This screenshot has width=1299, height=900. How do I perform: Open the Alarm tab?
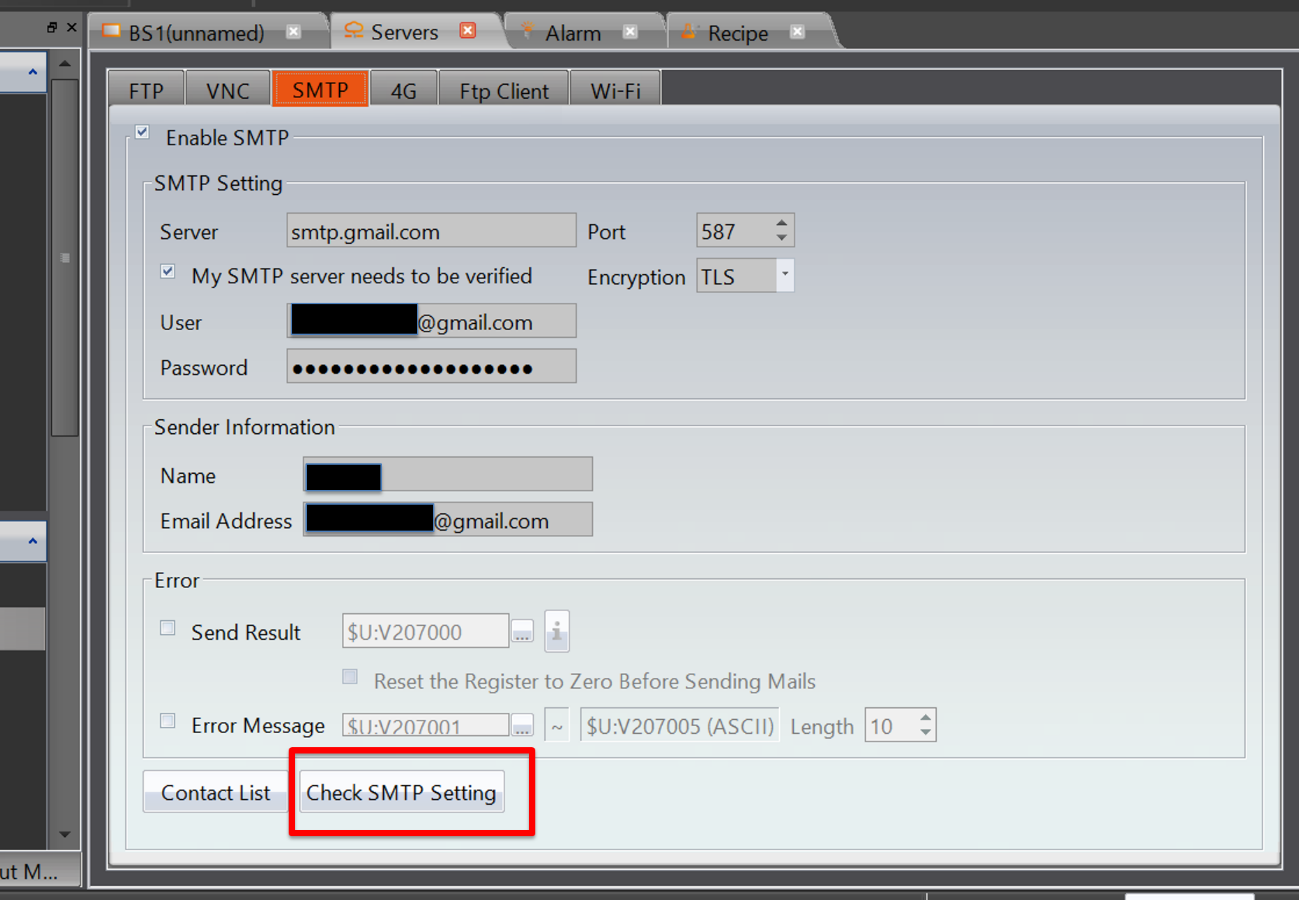pos(573,33)
